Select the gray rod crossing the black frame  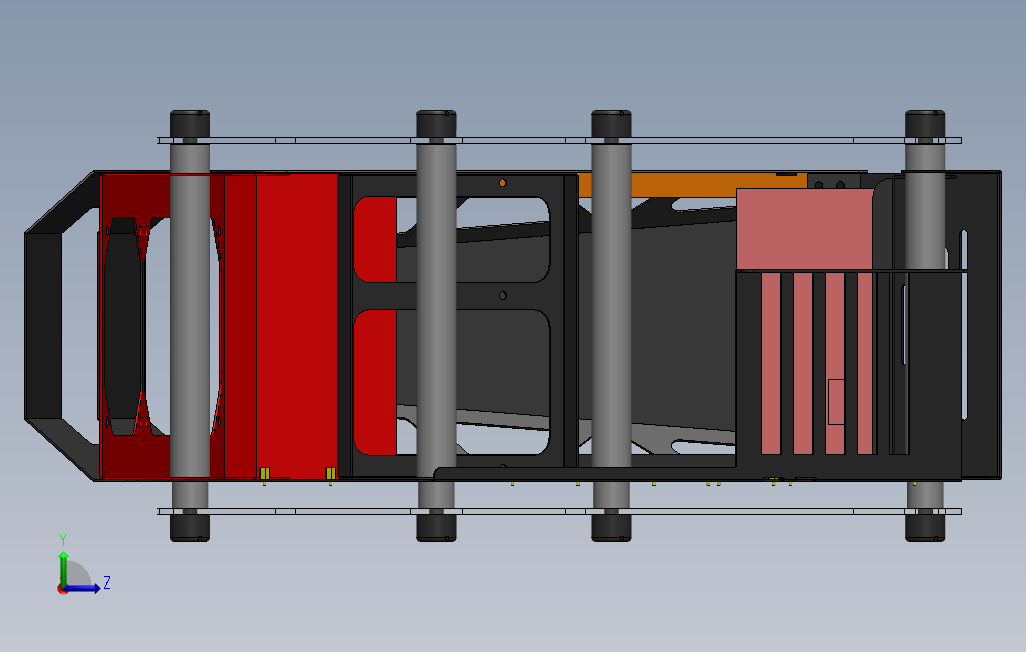[436, 325]
